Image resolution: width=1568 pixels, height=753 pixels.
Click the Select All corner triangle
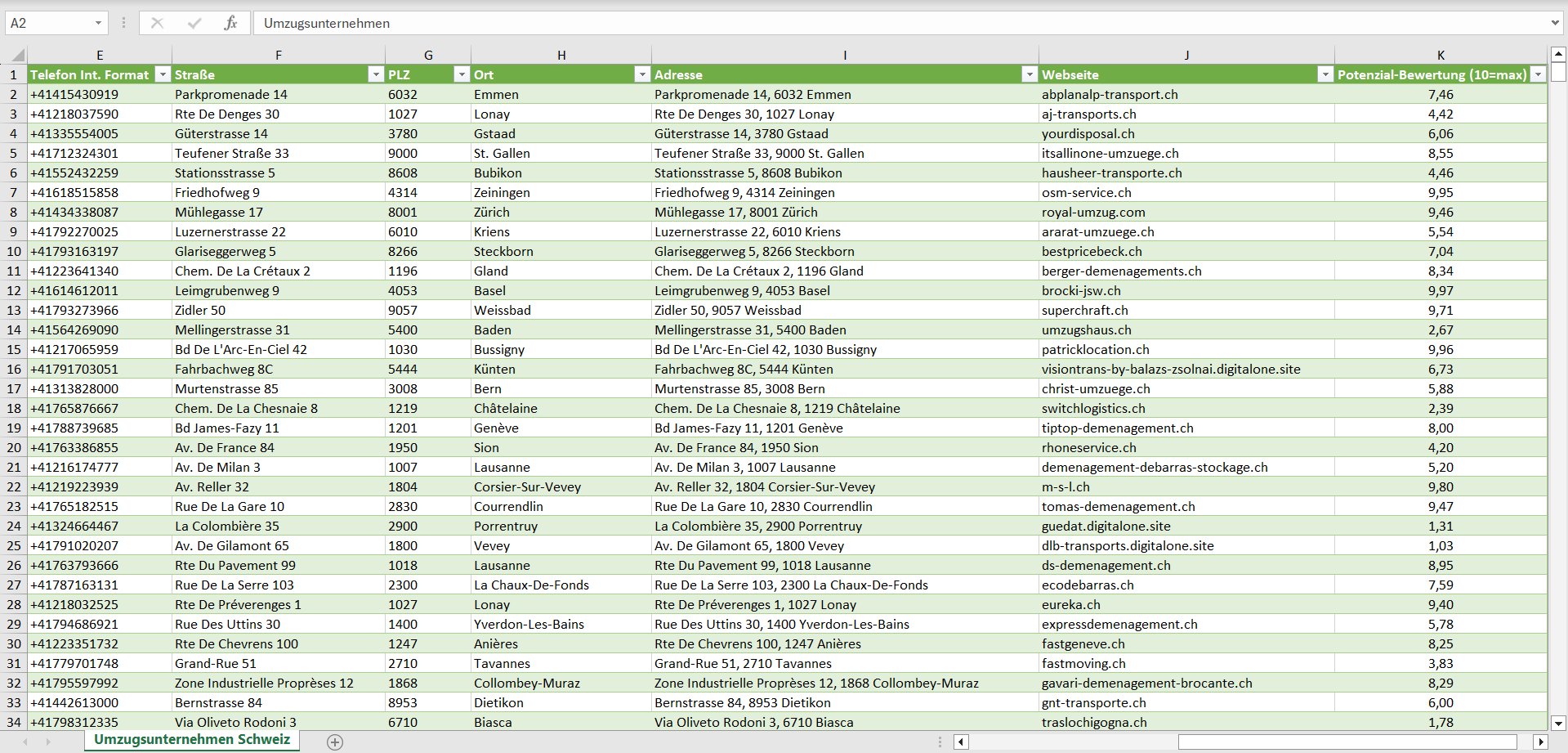tap(17, 56)
